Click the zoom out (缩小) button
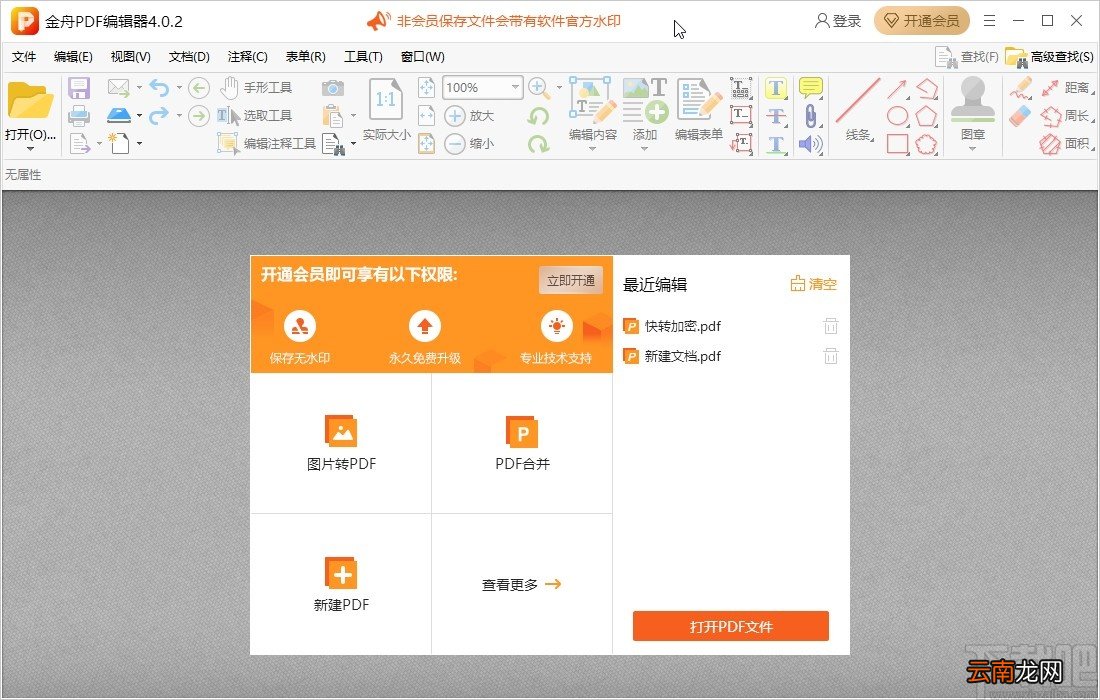The width and height of the screenshot is (1100, 700). click(469, 144)
